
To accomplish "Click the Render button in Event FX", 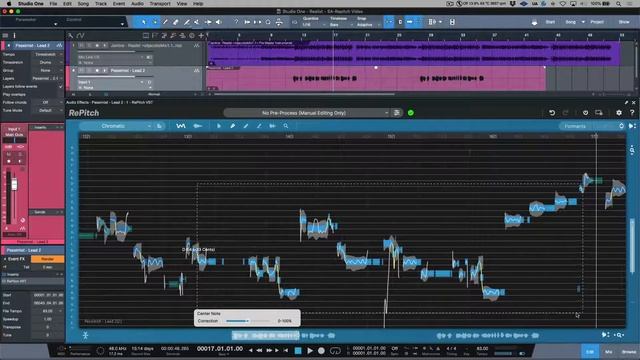I will (x=47, y=259).
